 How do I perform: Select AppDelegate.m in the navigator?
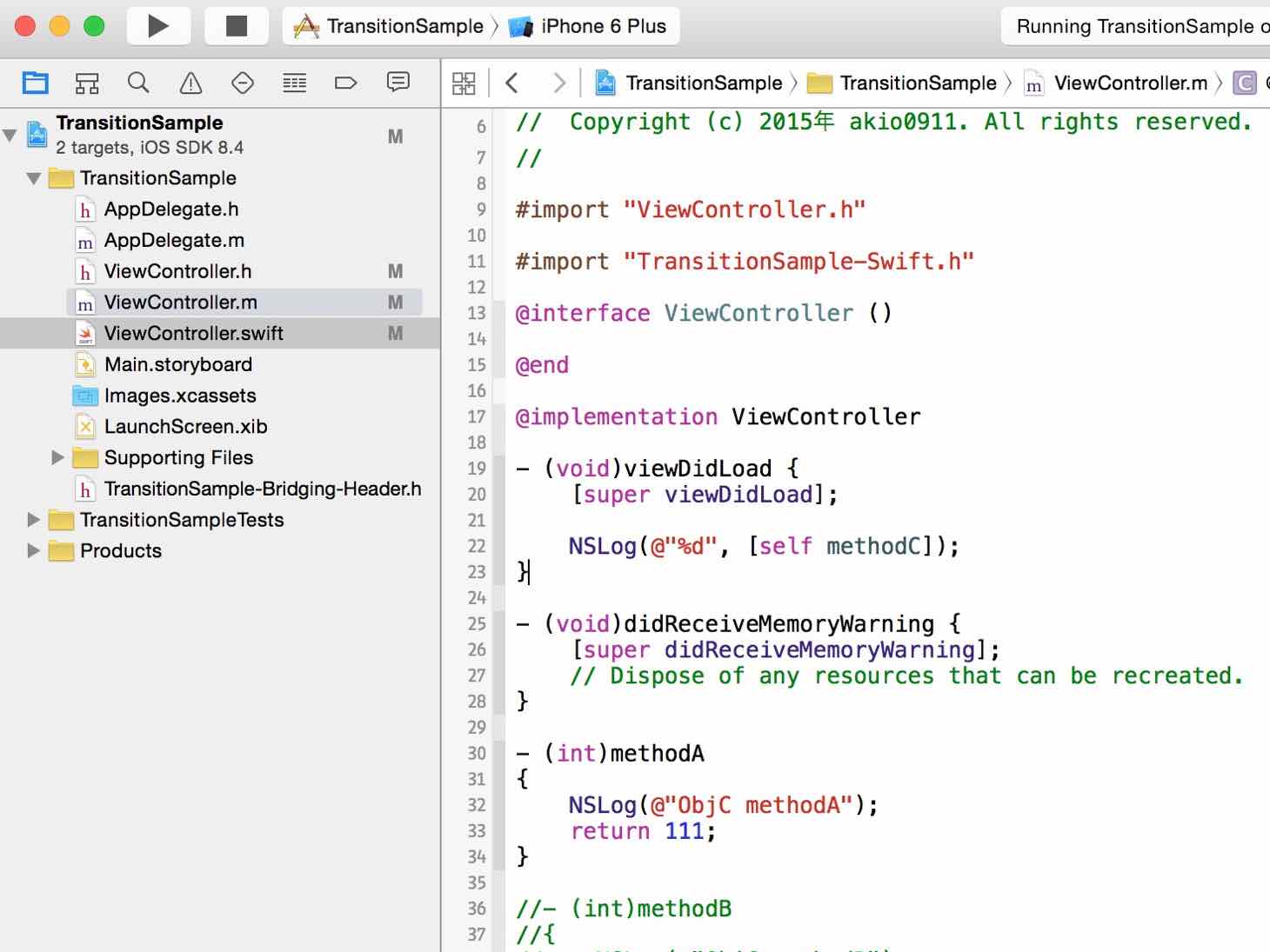[174, 241]
